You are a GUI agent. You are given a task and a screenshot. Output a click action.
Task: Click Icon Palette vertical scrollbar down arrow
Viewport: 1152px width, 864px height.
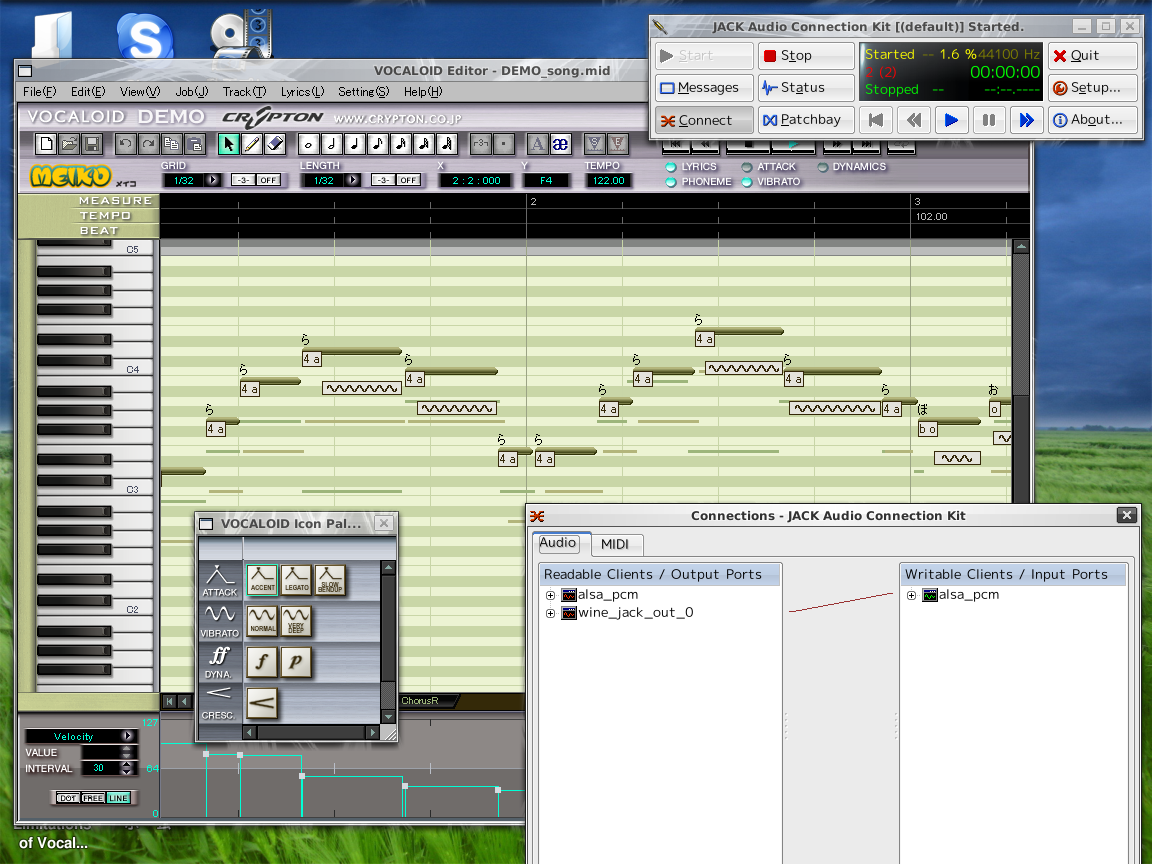point(389,716)
